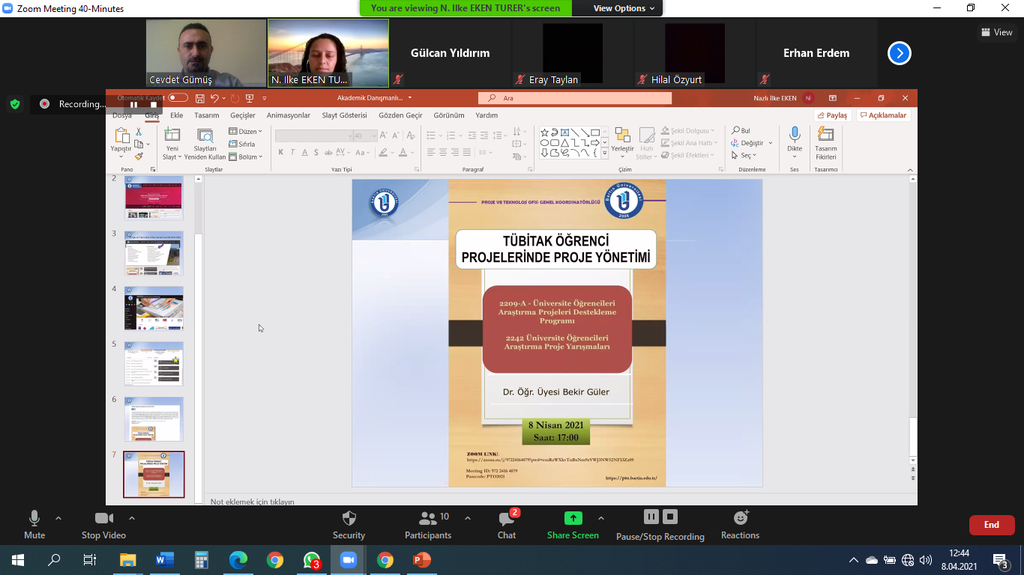Image resolution: width=1024 pixels, height=575 pixels.
Task: Open Zoom Security options
Action: 349,525
